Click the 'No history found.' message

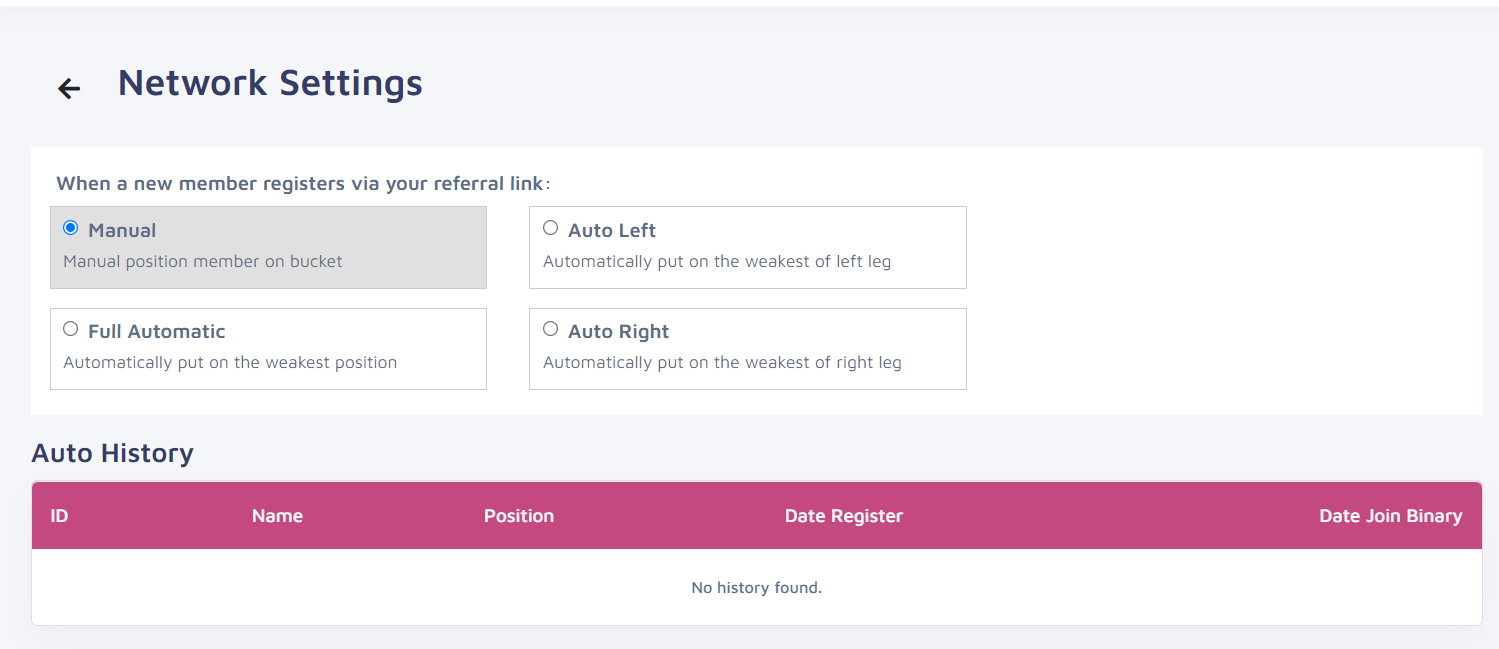tap(757, 587)
